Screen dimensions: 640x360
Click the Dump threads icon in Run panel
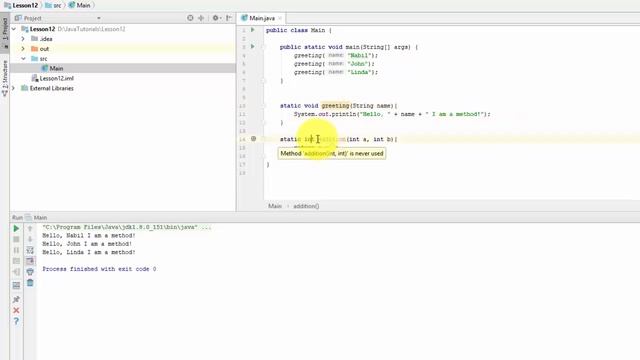pos(16,261)
